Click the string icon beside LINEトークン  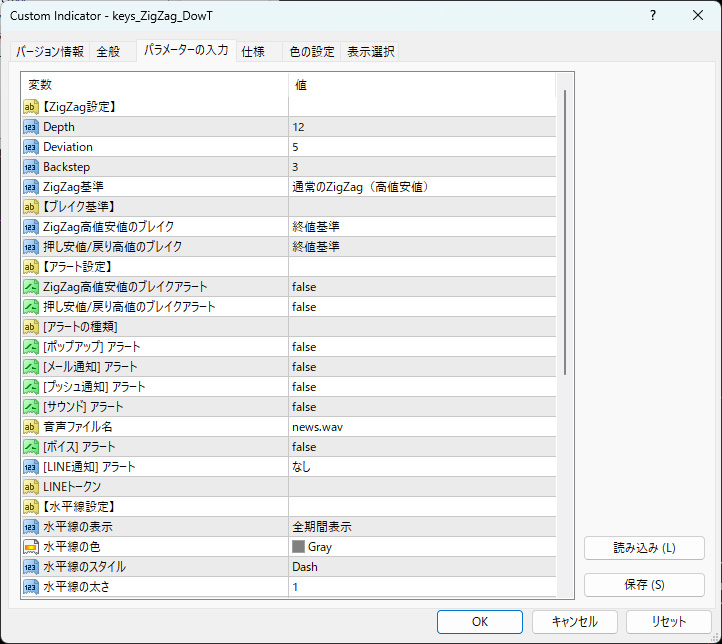[30, 487]
